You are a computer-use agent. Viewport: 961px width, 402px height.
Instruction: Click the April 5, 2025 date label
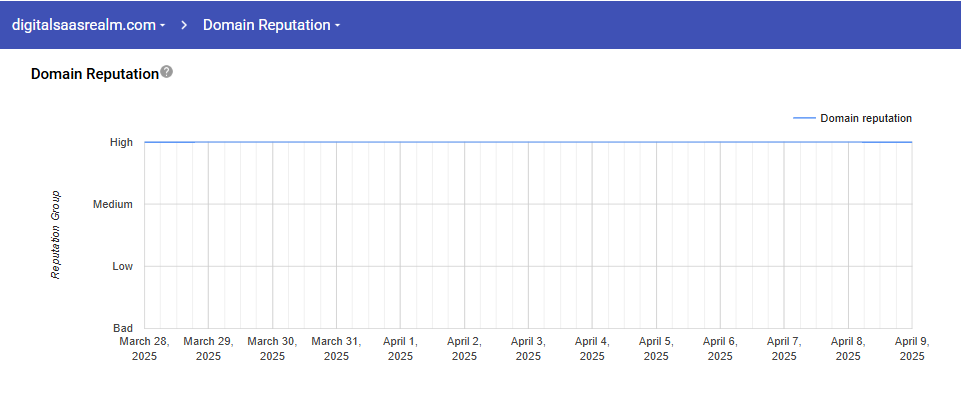[x=656, y=348]
